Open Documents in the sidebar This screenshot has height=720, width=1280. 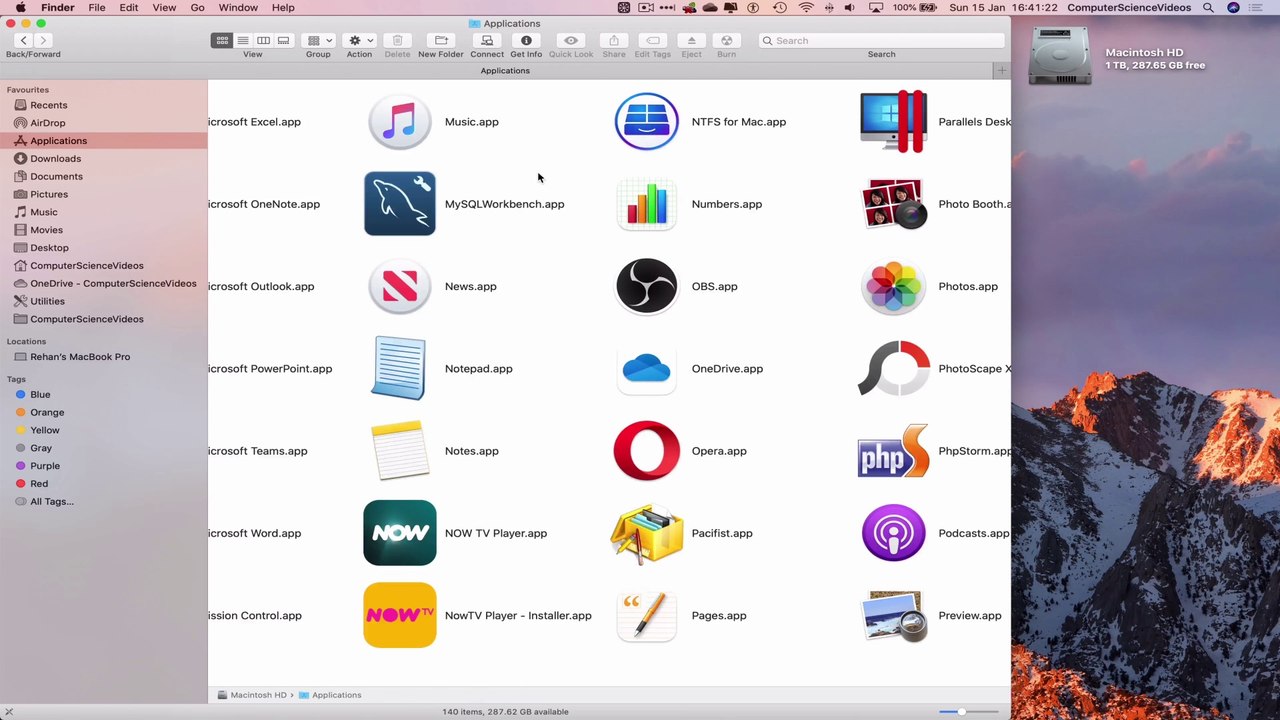[x=56, y=177]
